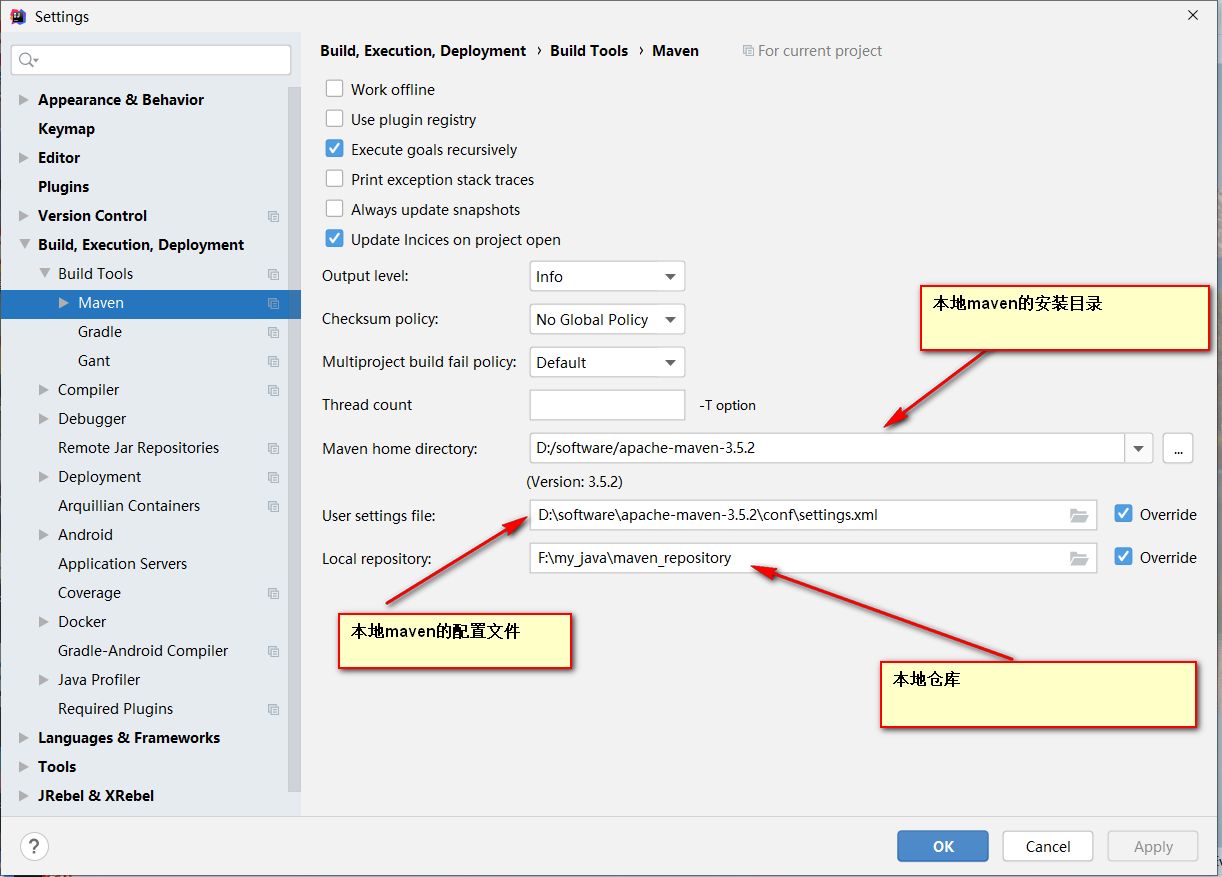Viewport: 1222px width, 877px height.
Task: Click project-level icon beside Gant
Action: coord(274,361)
